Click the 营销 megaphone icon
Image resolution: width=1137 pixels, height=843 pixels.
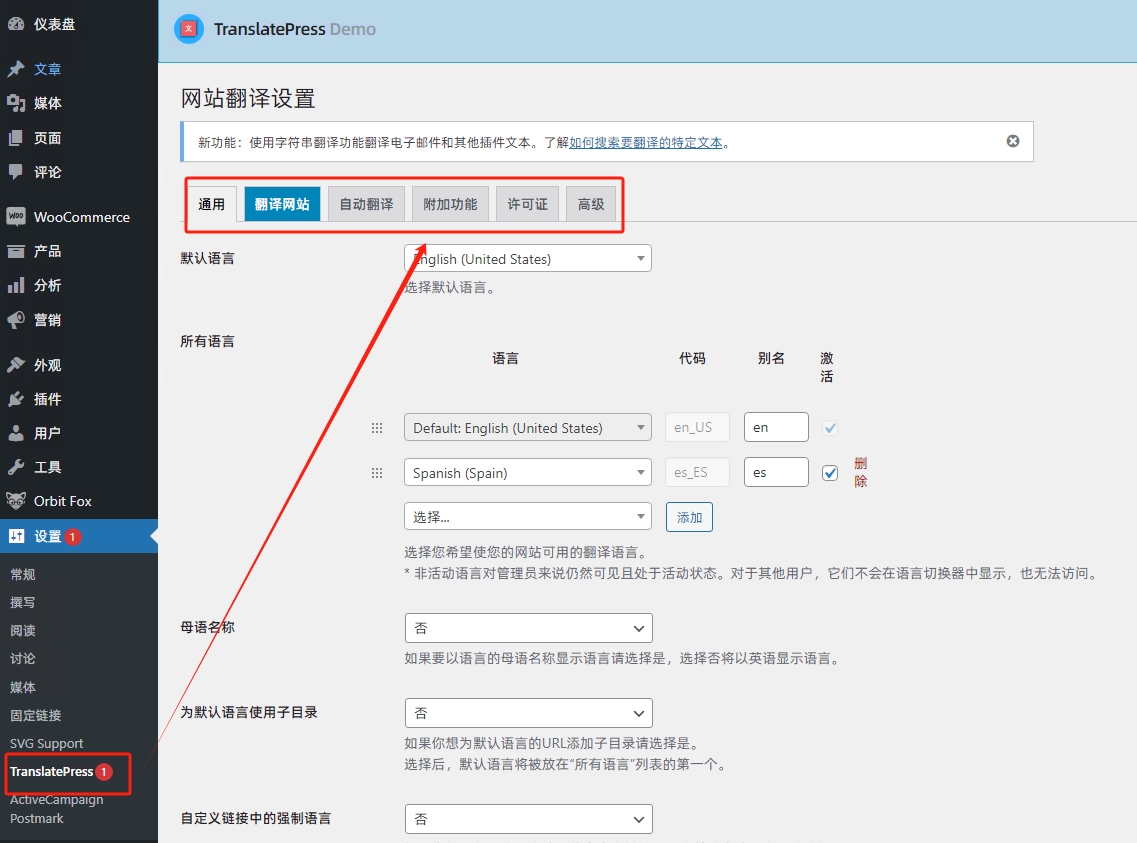[16, 320]
